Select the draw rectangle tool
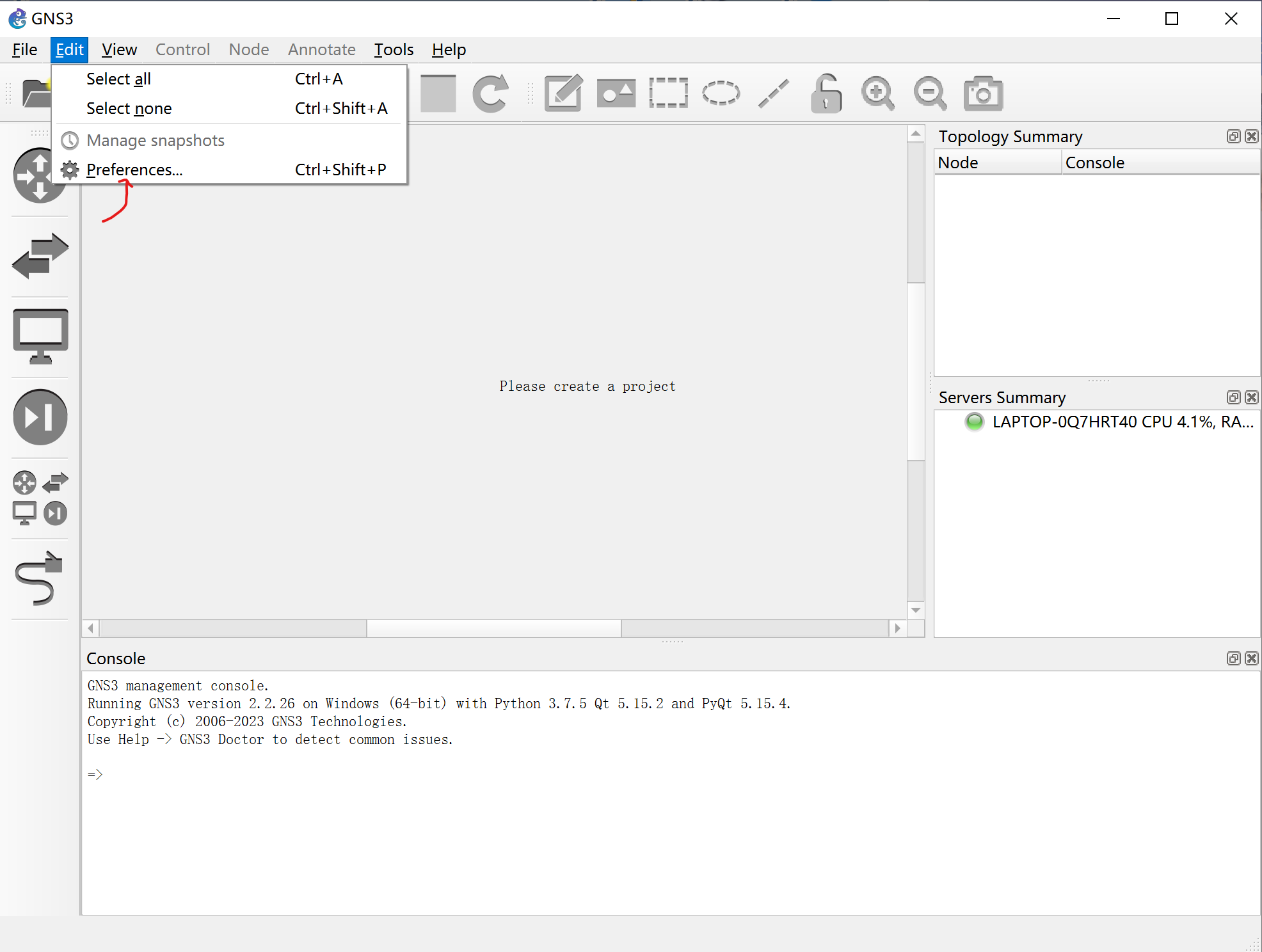 (x=668, y=93)
